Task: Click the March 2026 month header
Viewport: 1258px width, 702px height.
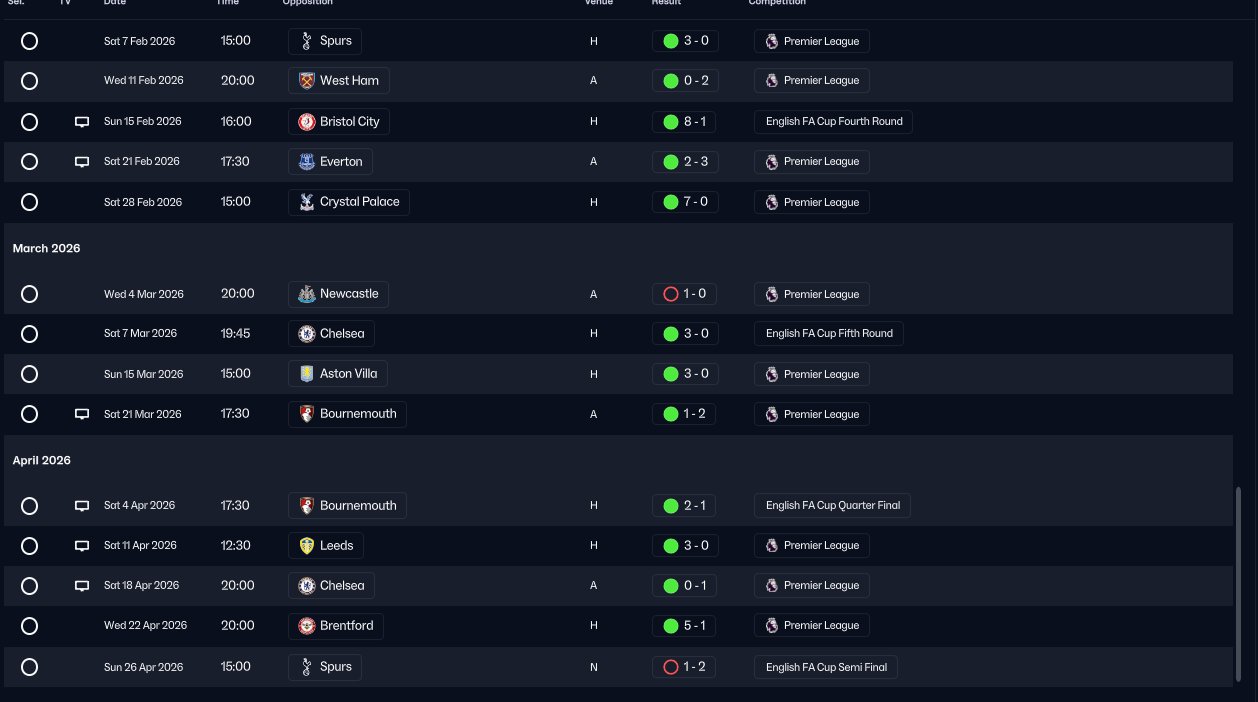Action: pos(46,248)
